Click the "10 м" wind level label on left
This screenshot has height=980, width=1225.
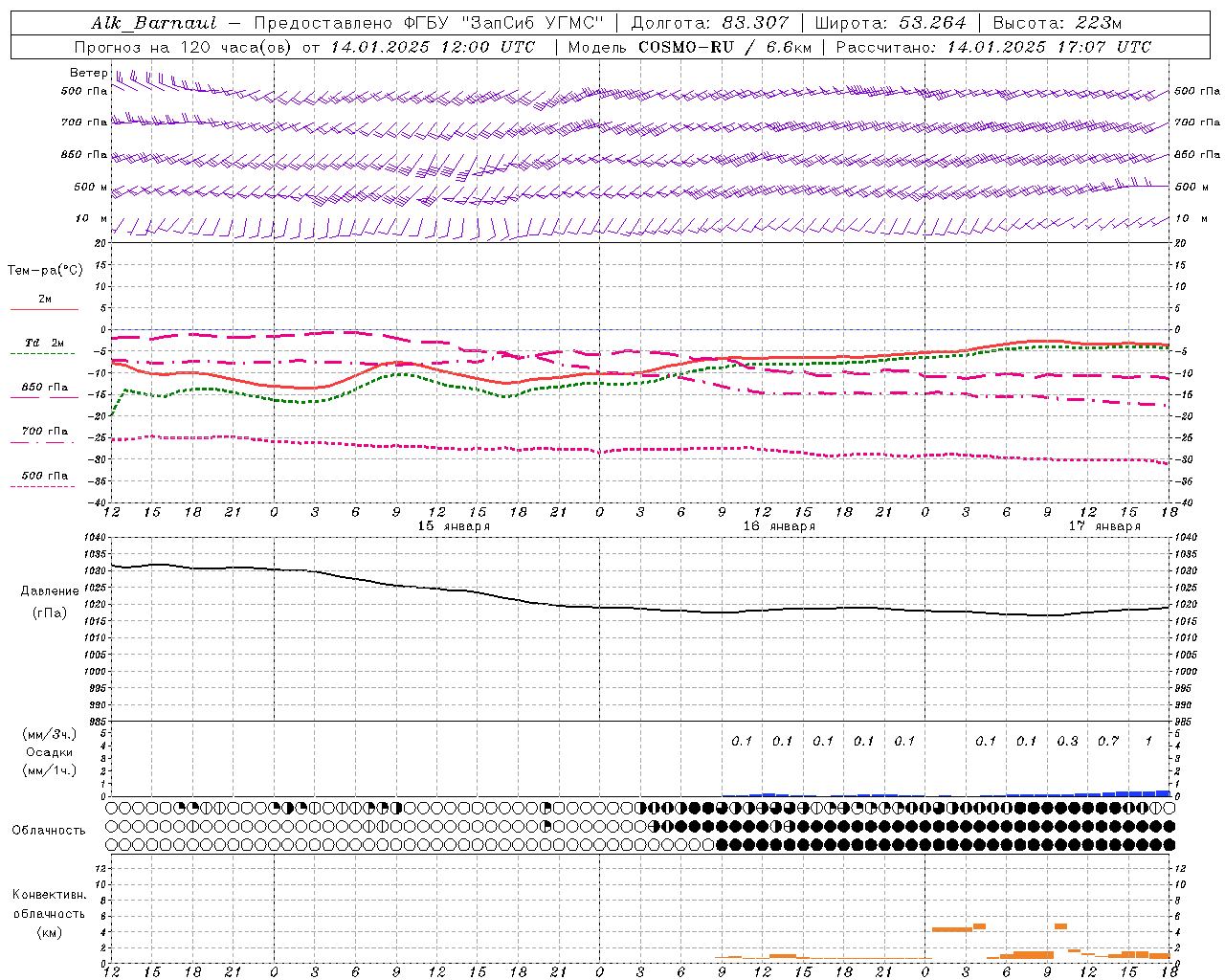[93, 218]
